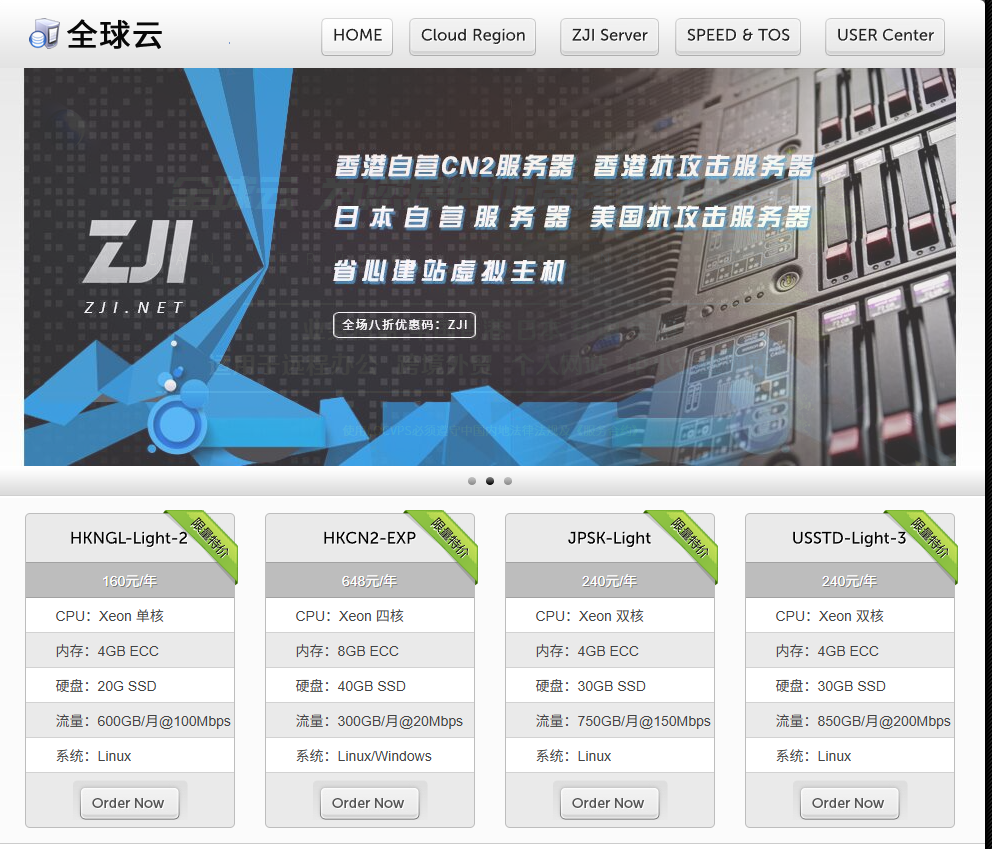Click the USSTD-Light-3 plan title
Viewport: 992px width, 849px height.
(849, 538)
